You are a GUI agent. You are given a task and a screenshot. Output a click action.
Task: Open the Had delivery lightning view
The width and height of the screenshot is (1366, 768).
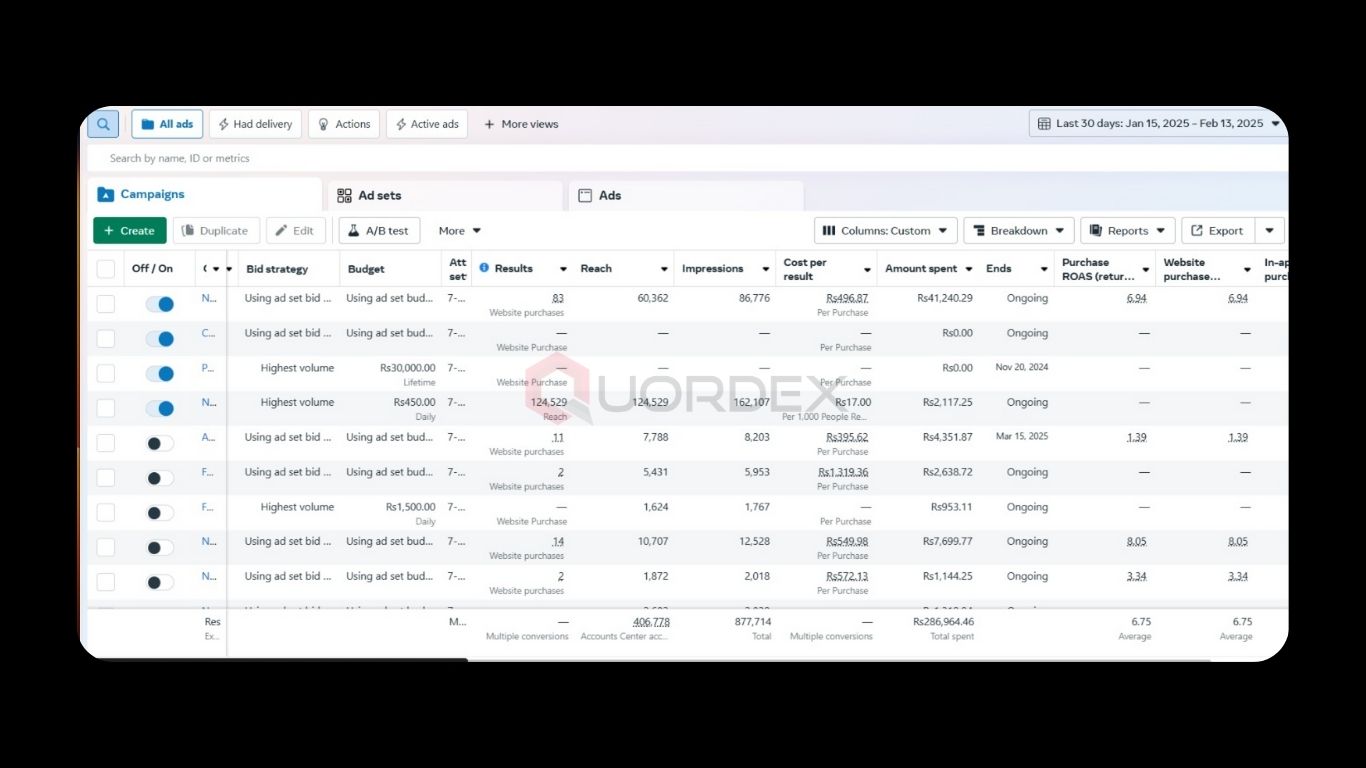(x=255, y=124)
